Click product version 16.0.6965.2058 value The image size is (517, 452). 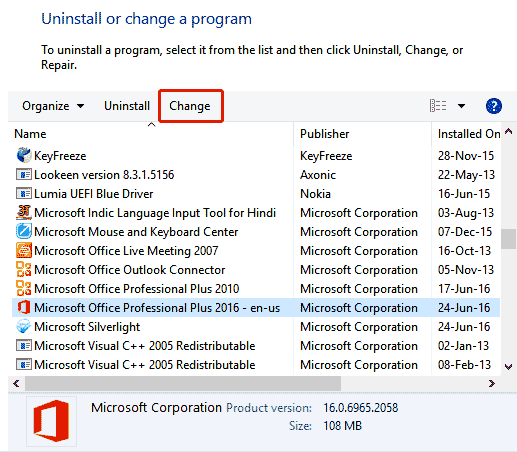(360, 407)
